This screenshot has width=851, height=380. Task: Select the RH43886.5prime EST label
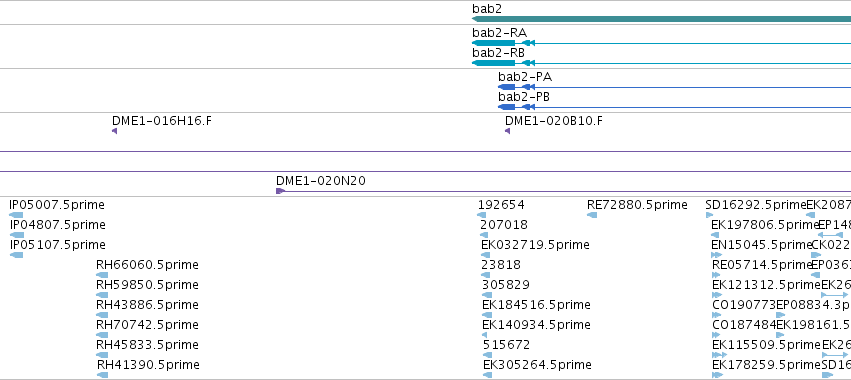pyautogui.click(x=147, y=305)
